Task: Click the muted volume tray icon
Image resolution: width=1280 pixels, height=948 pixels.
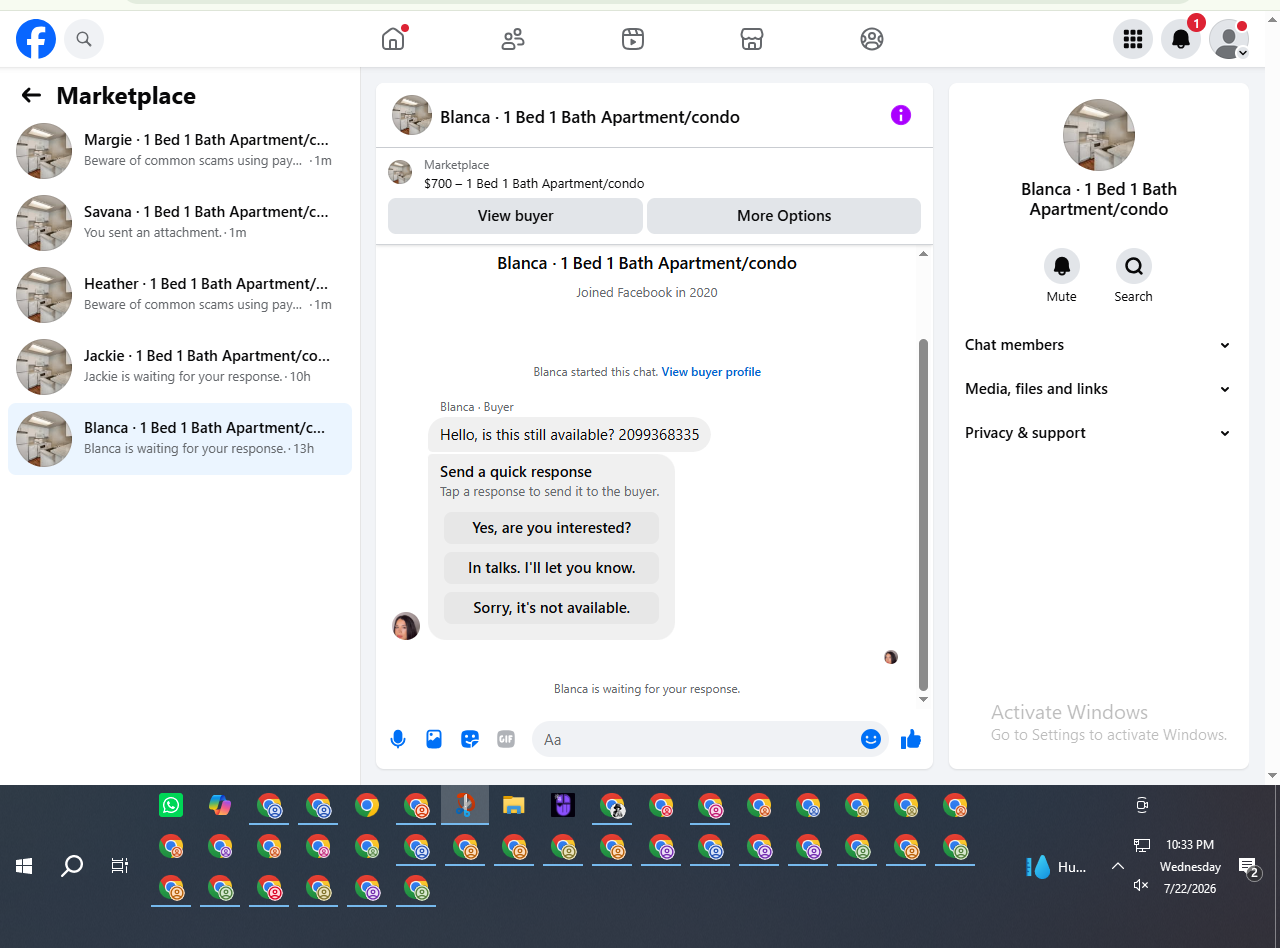Action: point(1141,885)
